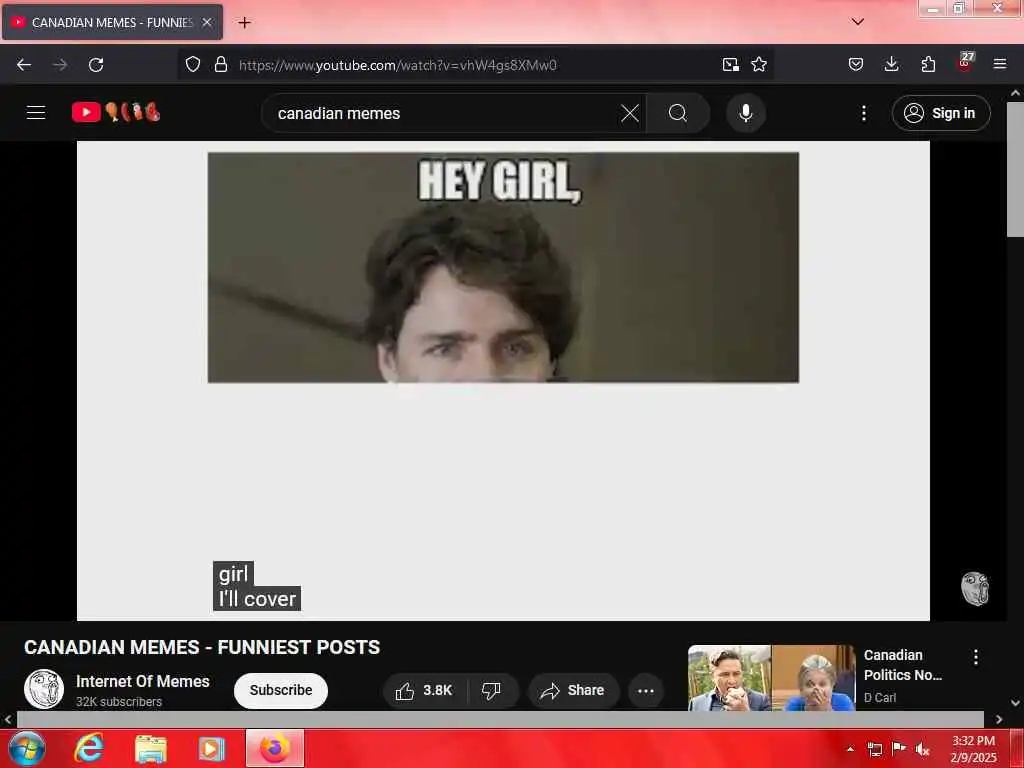Open Windows Start menu
This screenshot has height=768, width=1024.
tap(27, 748)
